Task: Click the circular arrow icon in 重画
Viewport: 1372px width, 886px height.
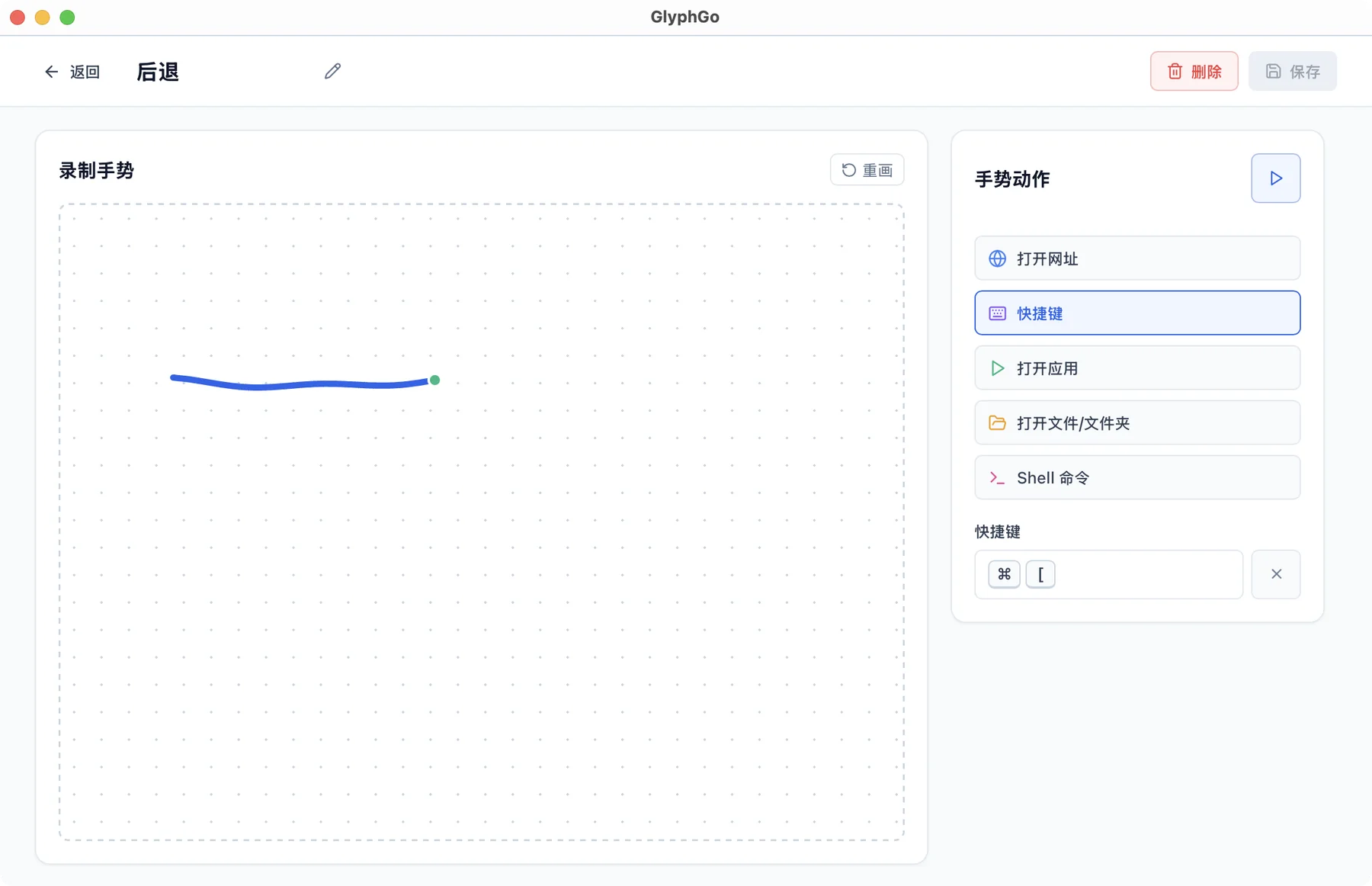Action: coord(848,170)
